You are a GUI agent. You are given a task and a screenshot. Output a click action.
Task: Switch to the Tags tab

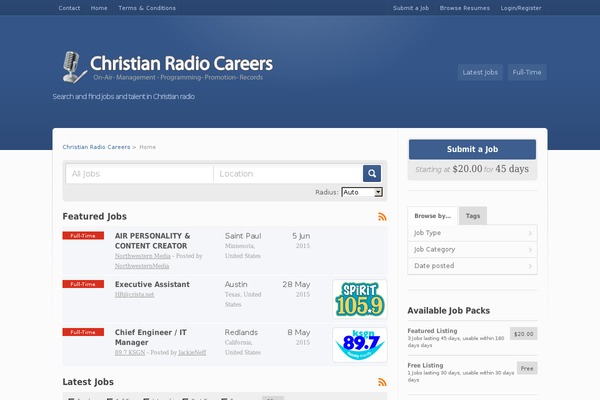473,216
